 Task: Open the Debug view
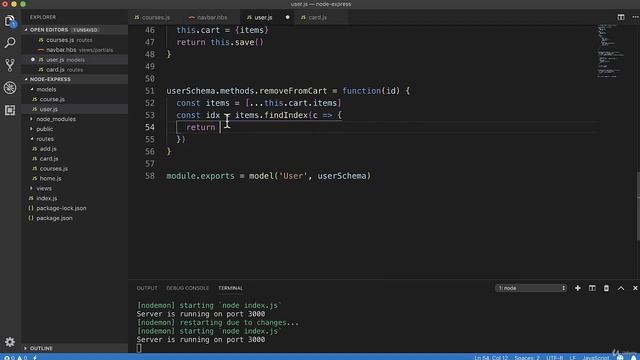pyautogui.click(x=10, y=87)
